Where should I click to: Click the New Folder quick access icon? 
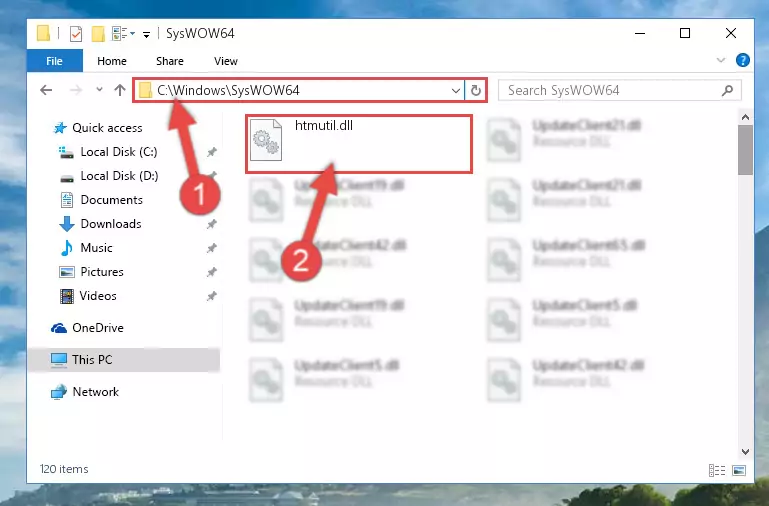pyautogui.click(x=98, y=33)
